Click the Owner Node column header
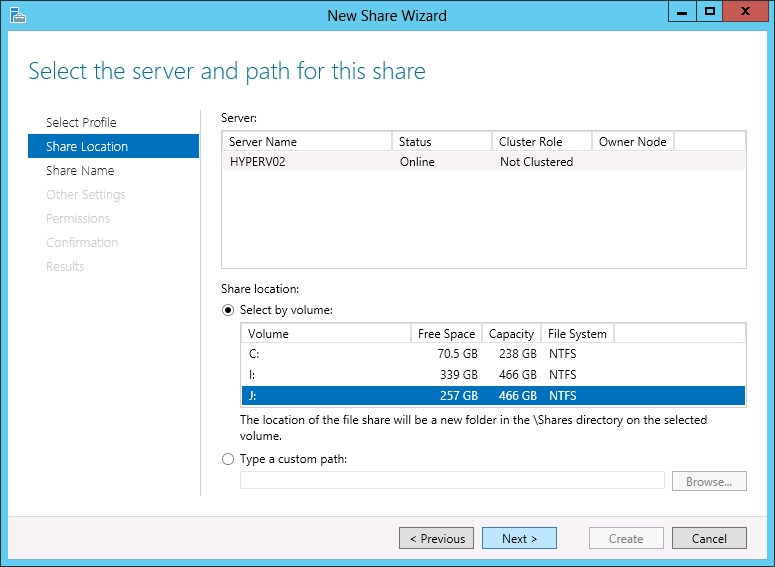 pyautogui.click(x=633, y=142)
